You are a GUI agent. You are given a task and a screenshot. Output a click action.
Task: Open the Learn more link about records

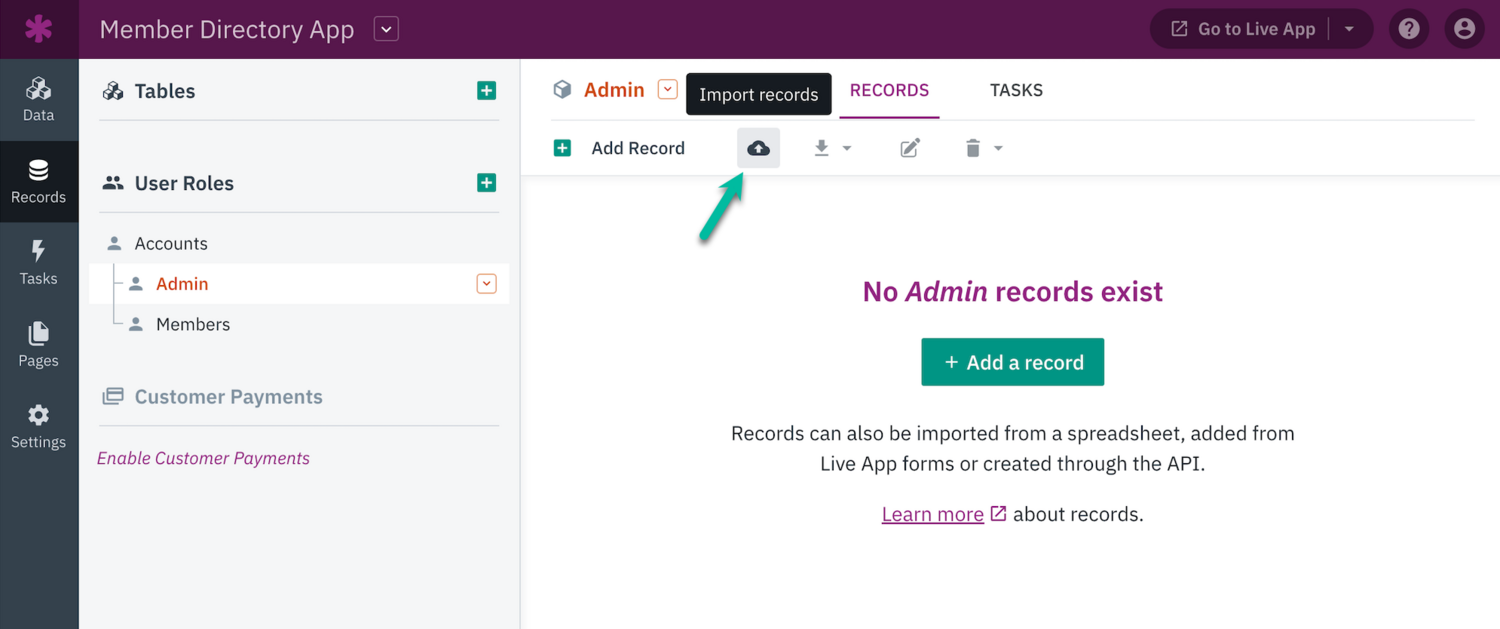pos(932,513)
